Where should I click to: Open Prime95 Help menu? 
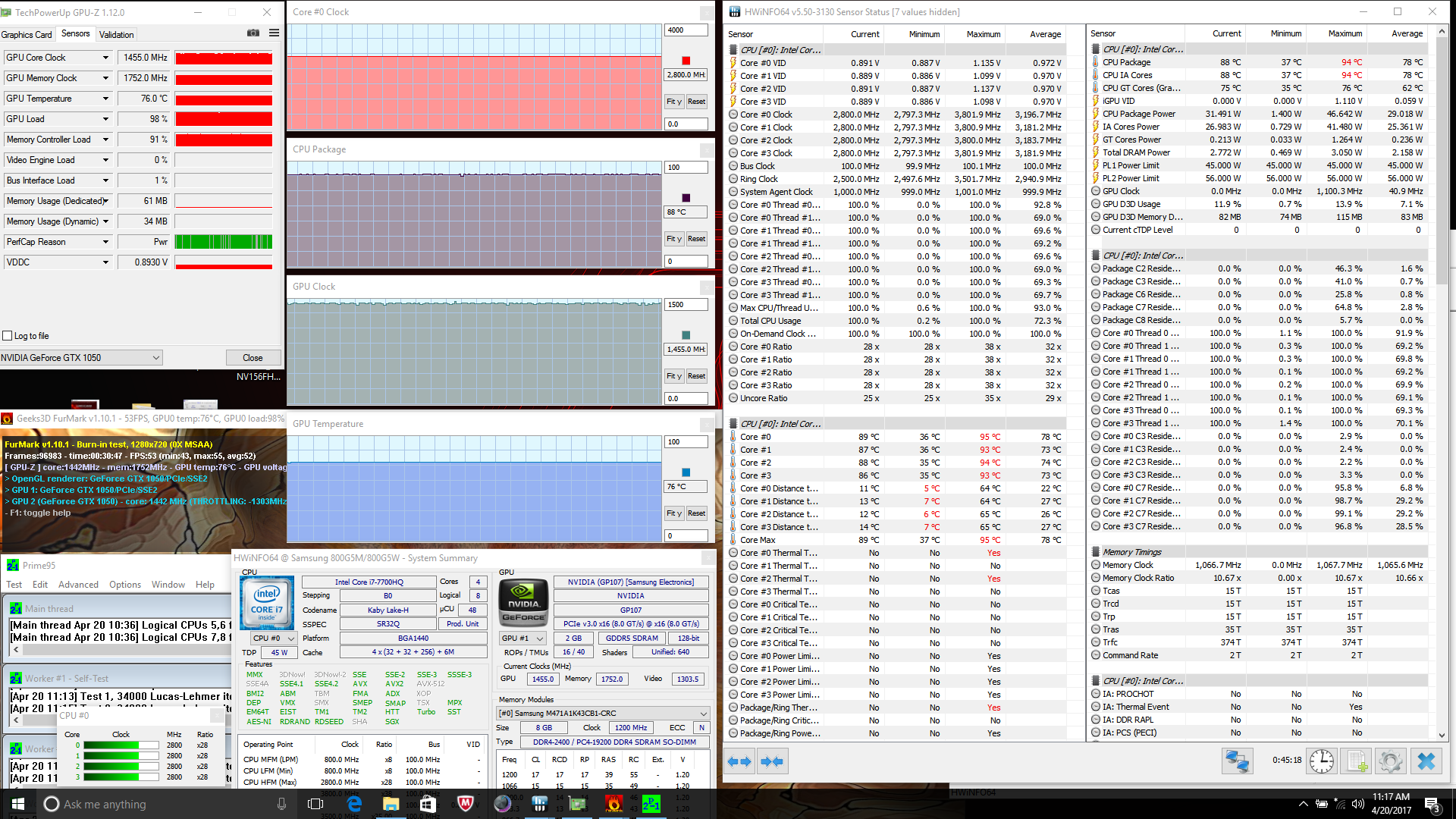click(205, 585)
